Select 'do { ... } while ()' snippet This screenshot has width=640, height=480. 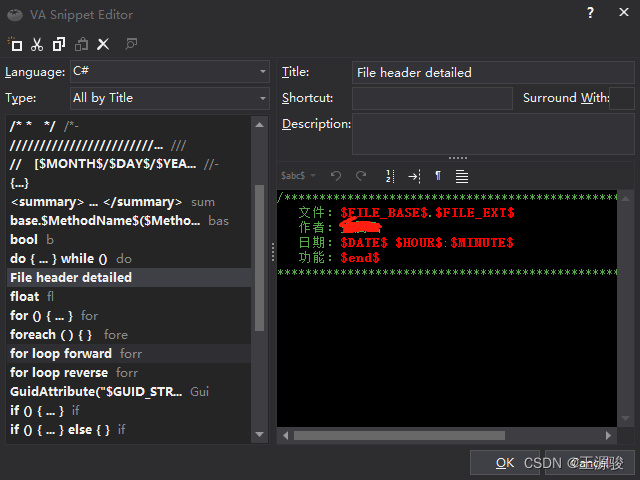(58, 259)
